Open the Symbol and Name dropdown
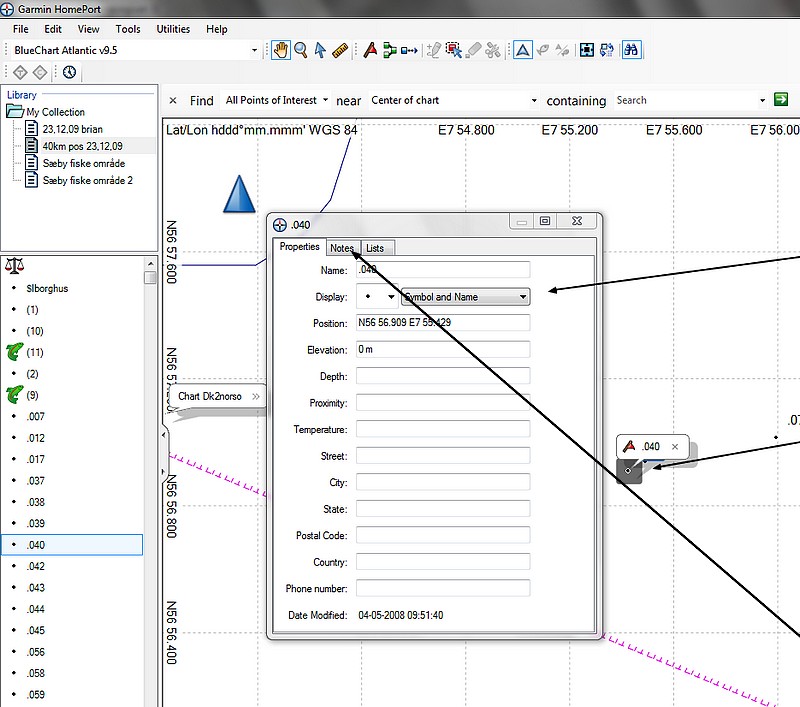 point(465,297)
